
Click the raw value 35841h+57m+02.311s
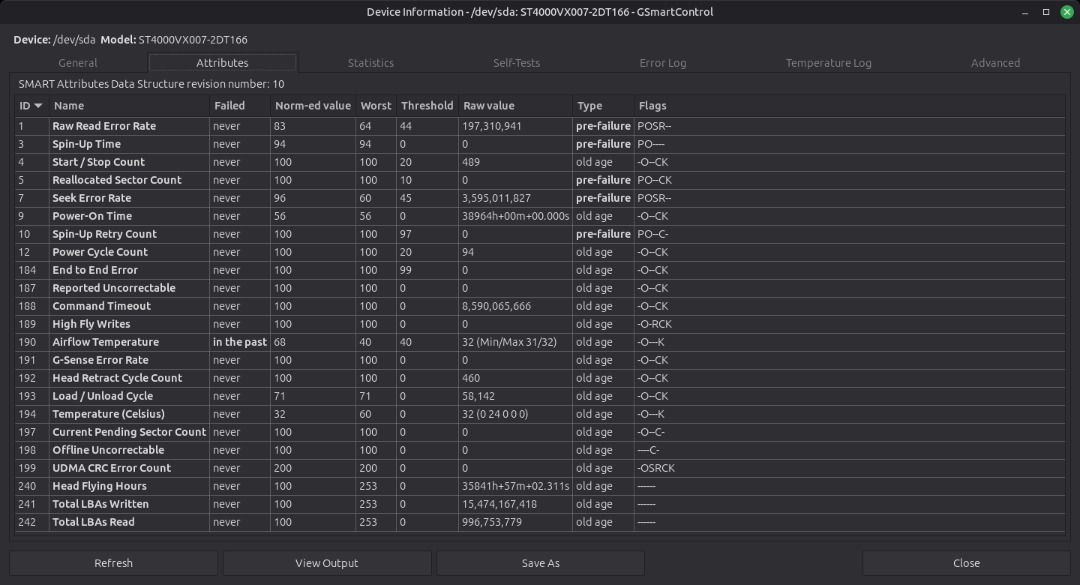click(515, 486)
